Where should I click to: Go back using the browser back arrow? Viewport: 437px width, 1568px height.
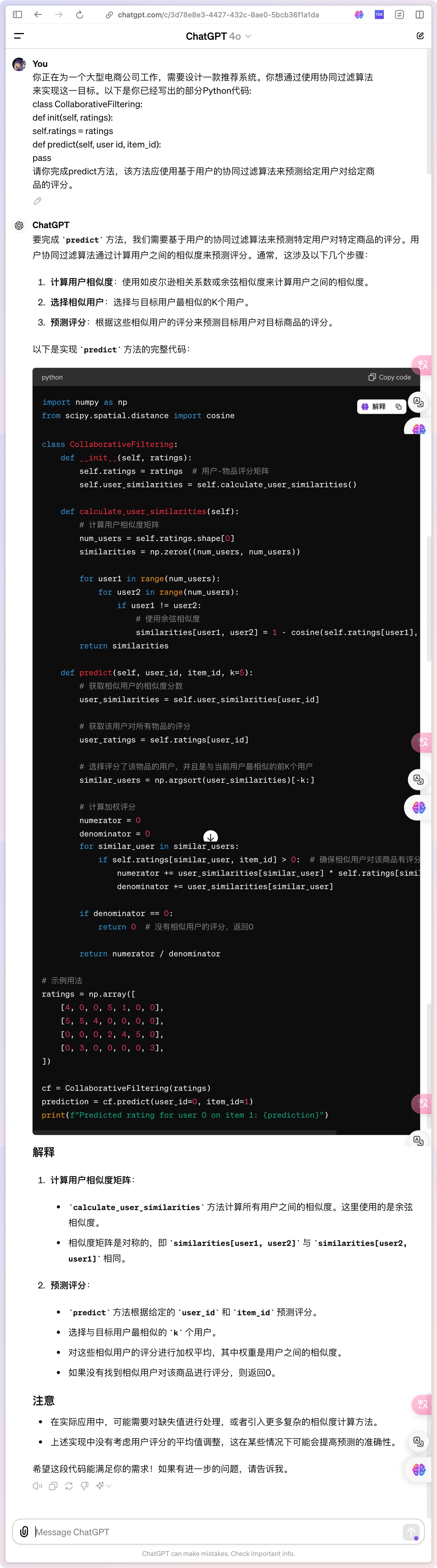(x=38, y=15)
